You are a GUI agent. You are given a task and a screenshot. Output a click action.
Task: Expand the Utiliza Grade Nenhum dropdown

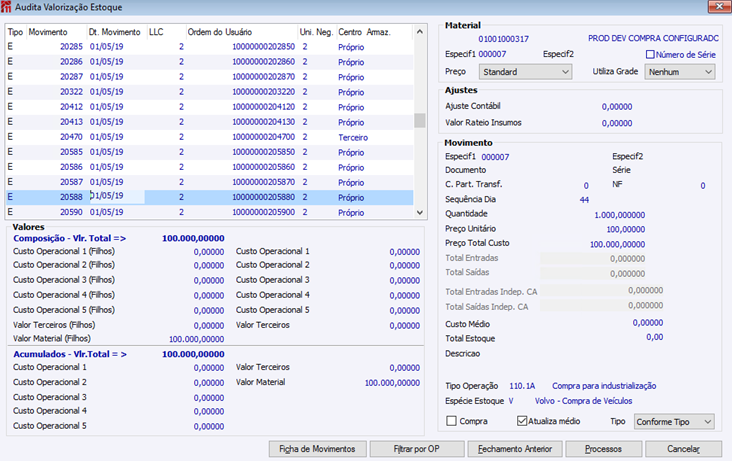(680, 72)
